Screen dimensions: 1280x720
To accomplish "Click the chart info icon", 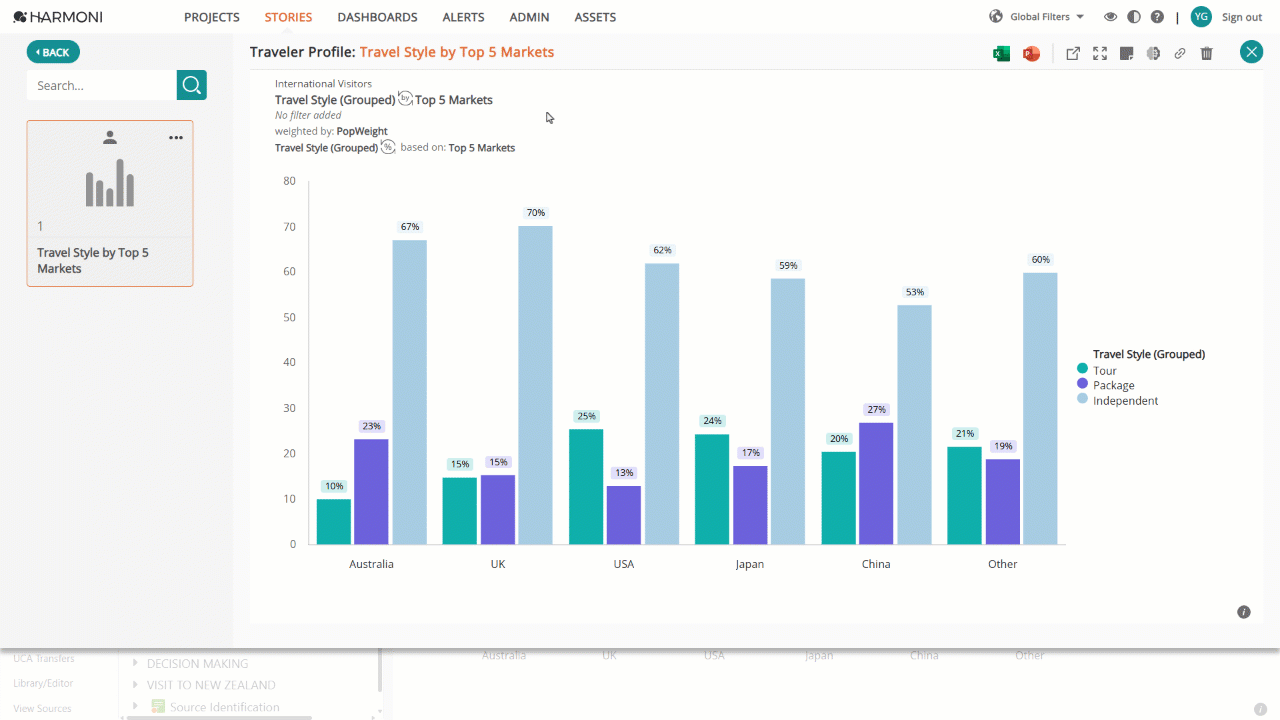I will [1244, 612].
